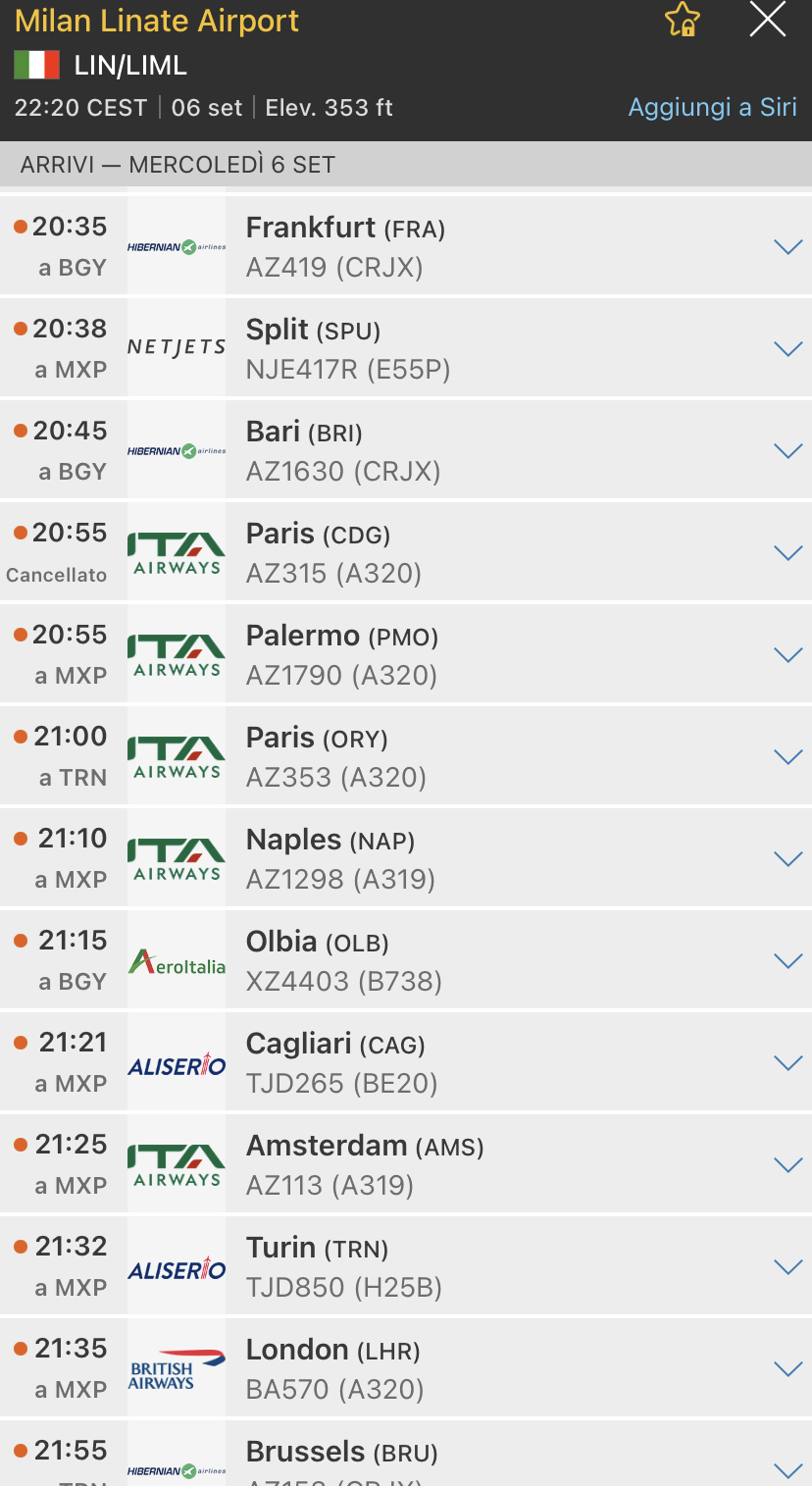Image resolution: width=812 pixels, height=1486 pixels.
Task: Tap Hibernian Airlines logo for Frankfurt flight
Action: click(x=177, y=247)
